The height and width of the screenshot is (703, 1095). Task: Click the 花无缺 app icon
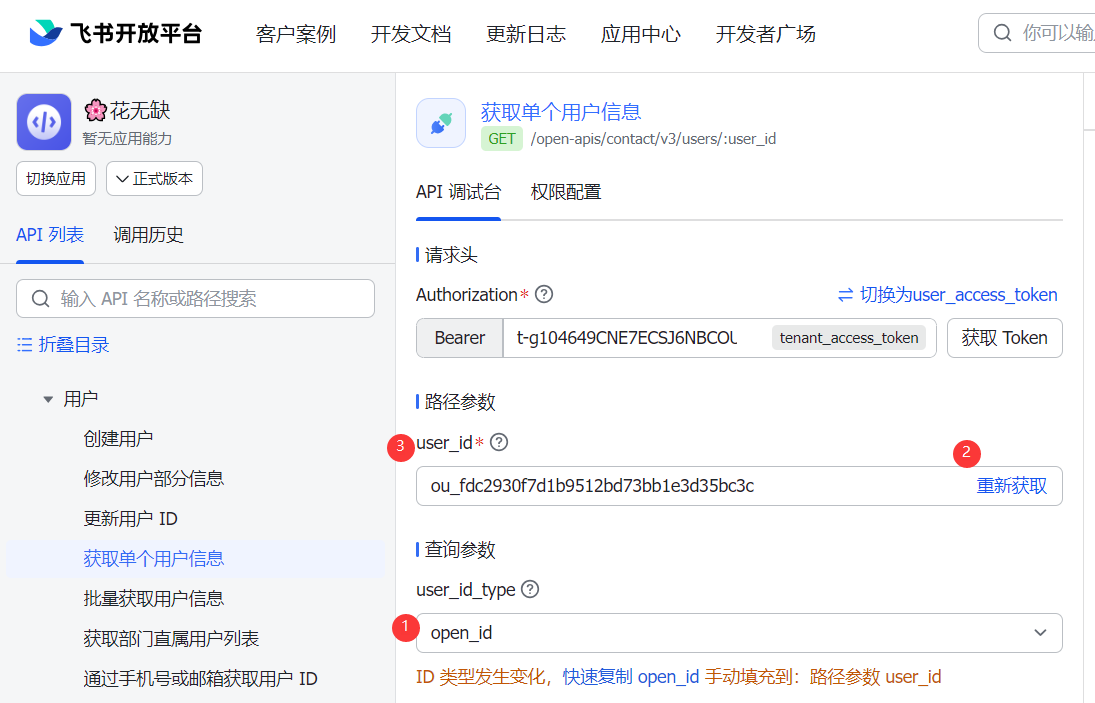click(44, 122)
